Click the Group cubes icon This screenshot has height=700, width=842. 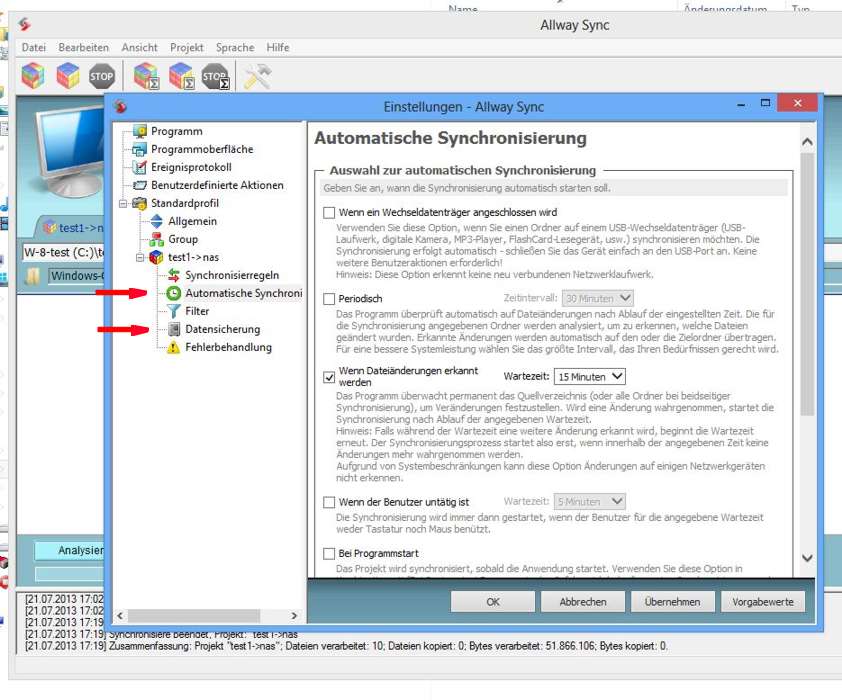[157, 239]
